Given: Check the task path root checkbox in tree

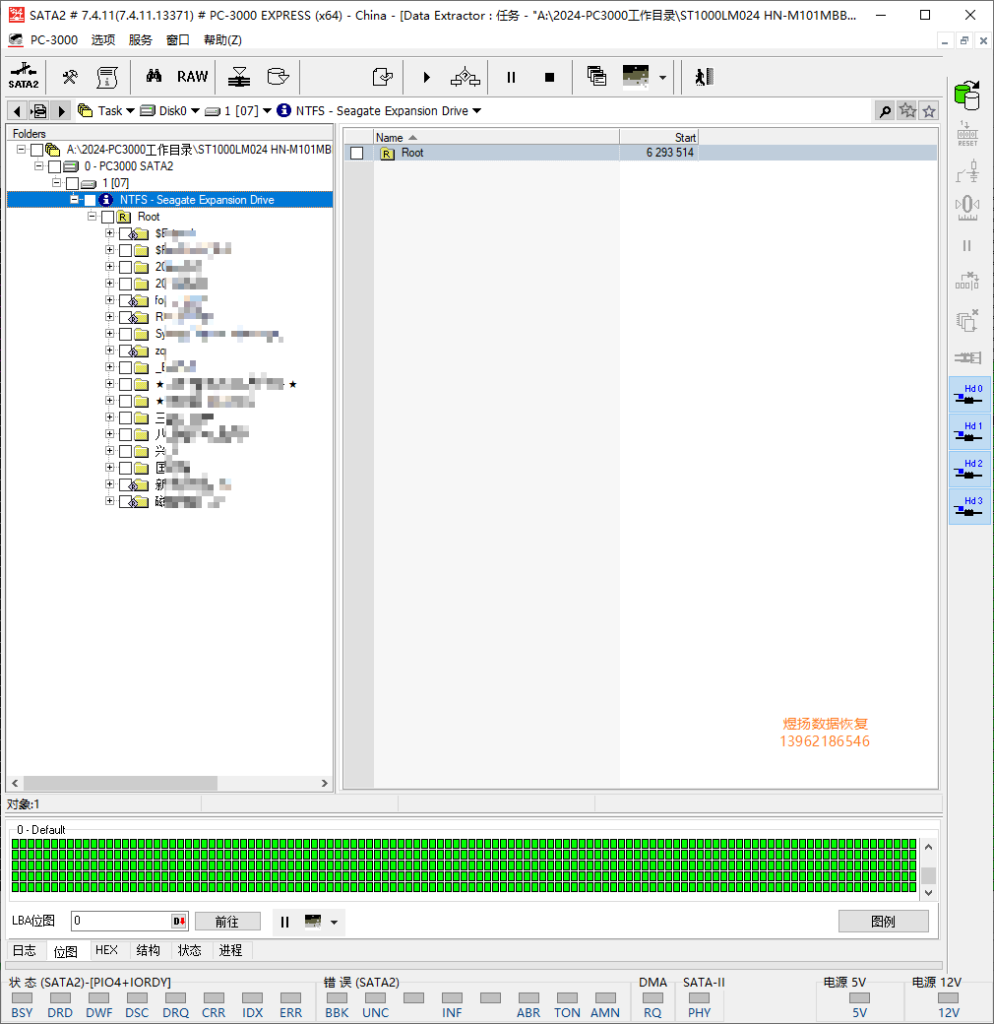Looking at the screenshot, I should pyautogui.click(x=37, y=150).
